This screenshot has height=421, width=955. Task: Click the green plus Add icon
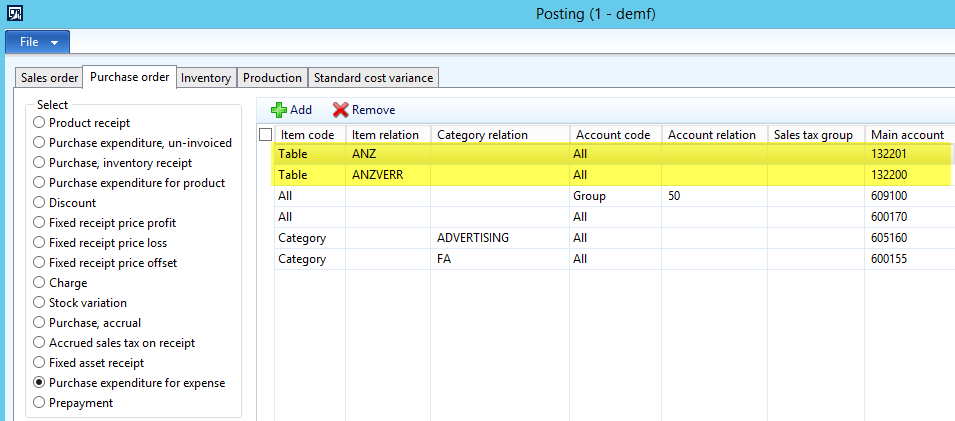click(x=279, y=110)
